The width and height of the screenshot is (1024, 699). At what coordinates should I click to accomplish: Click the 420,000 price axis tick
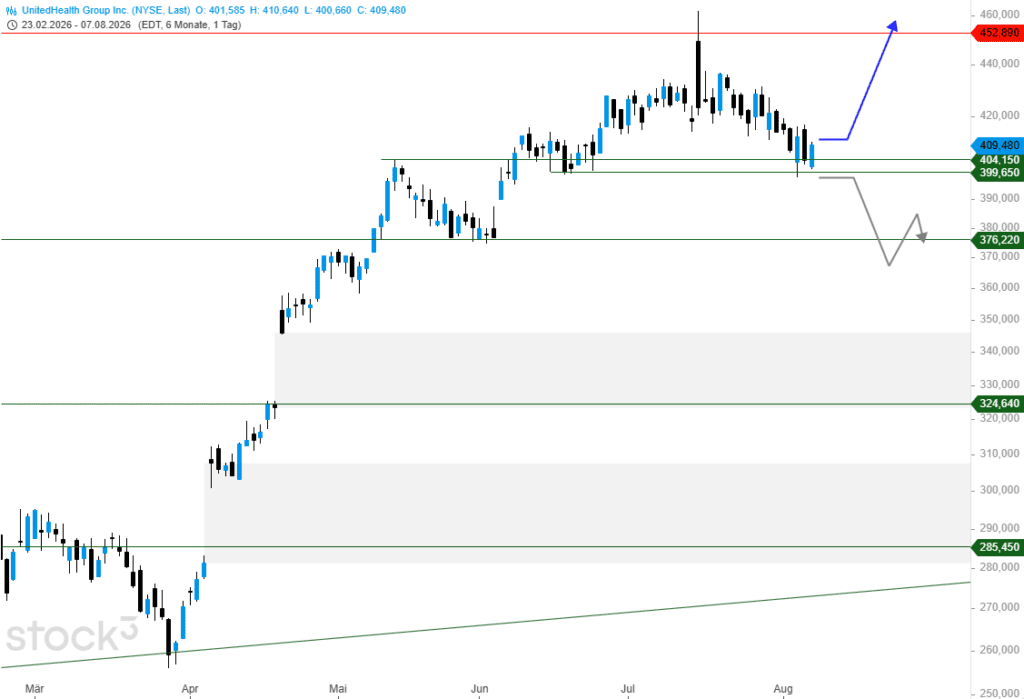[999, 115]
